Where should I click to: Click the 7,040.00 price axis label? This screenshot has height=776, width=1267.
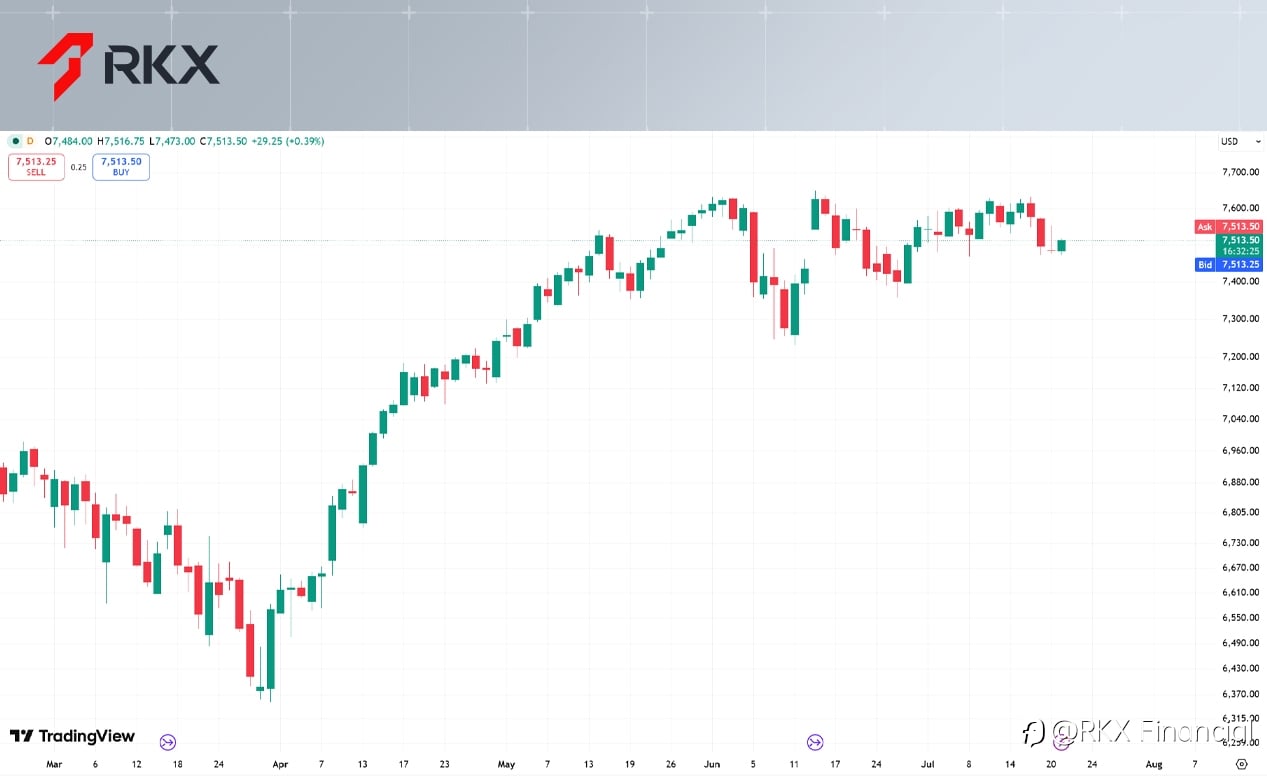pos(1240,419)
